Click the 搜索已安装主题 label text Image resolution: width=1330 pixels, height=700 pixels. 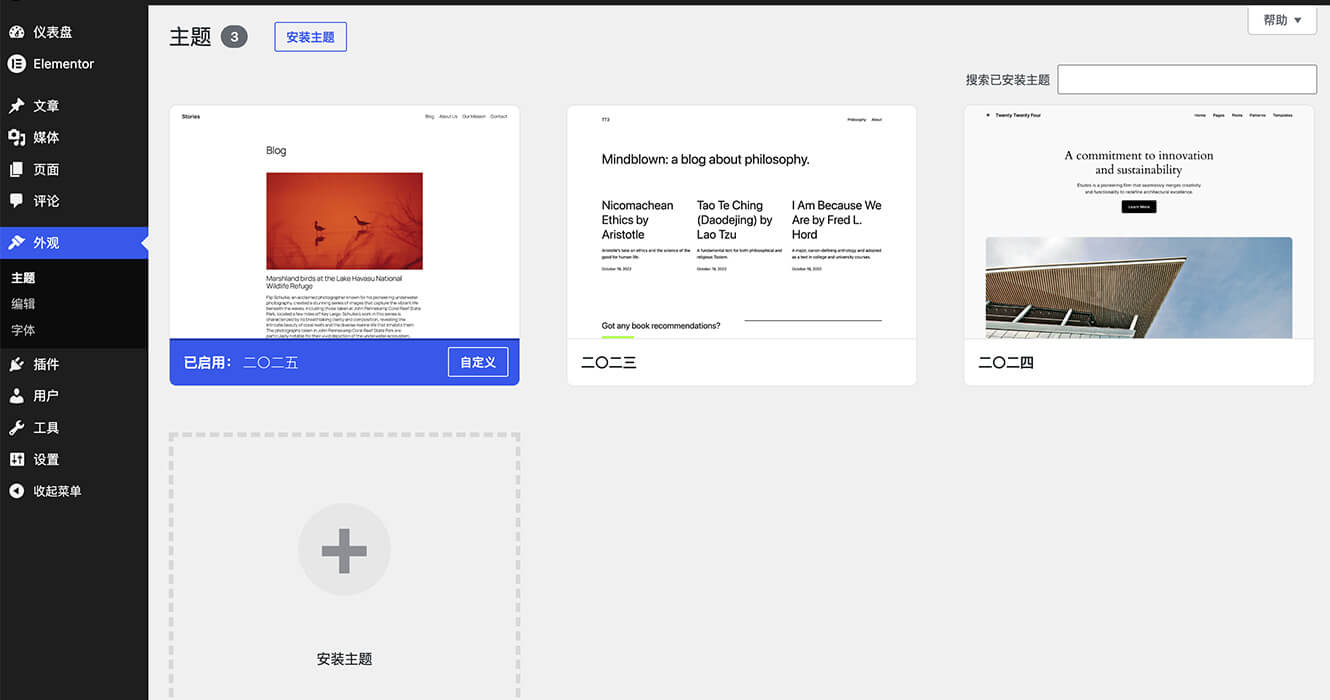click(x=1008, y=80)
